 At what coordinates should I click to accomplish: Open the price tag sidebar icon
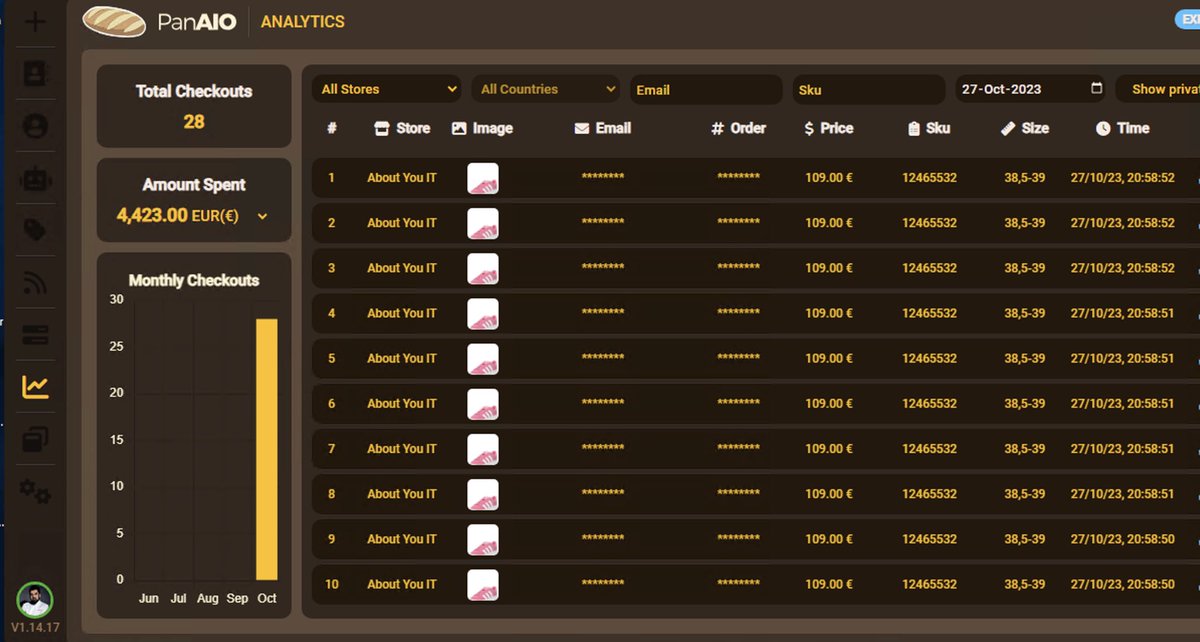click(35, 231)
